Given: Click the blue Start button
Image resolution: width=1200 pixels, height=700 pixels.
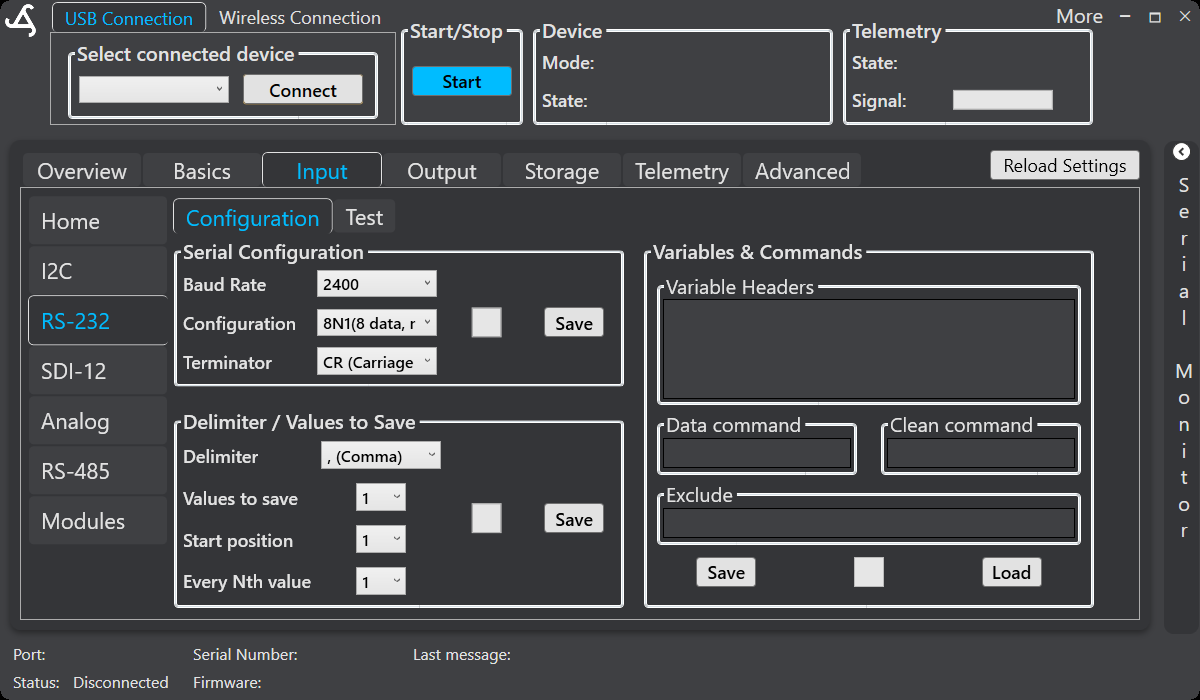Looking at the screenshot, I should tap(462, 82).
